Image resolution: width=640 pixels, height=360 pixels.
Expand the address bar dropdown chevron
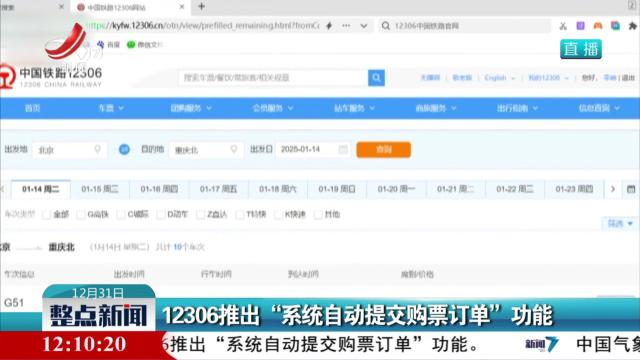pos(364,26)
